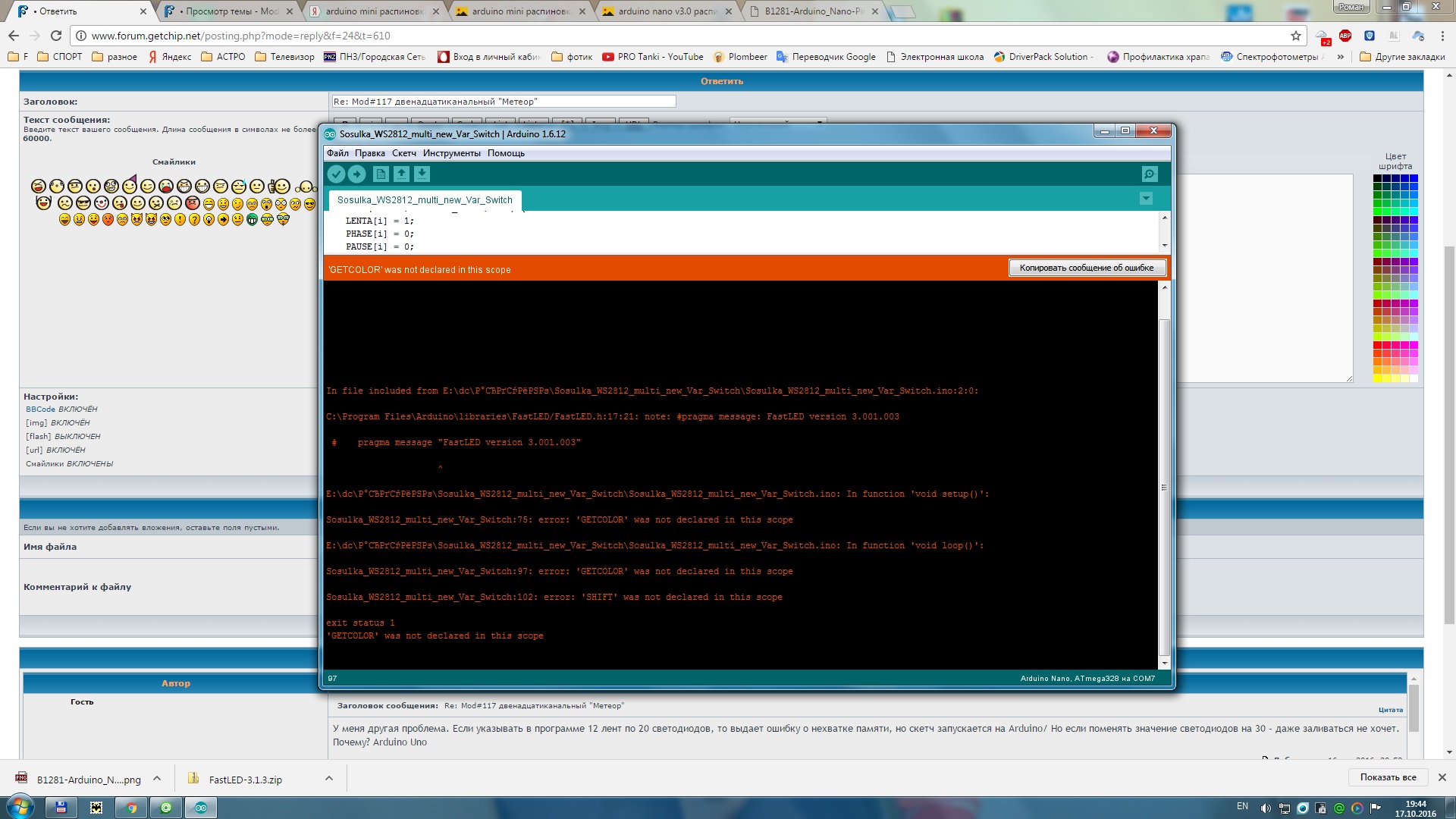Screen dimensions: 1456x819
Task: Open the Скетч menu in Arduino
Action: [x=403, y=153]
